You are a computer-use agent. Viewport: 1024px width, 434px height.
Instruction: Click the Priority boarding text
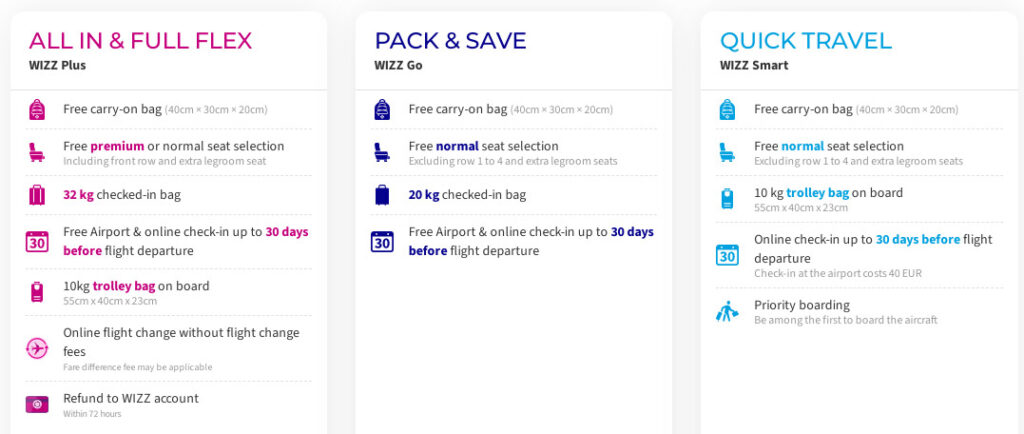(801, 305)
